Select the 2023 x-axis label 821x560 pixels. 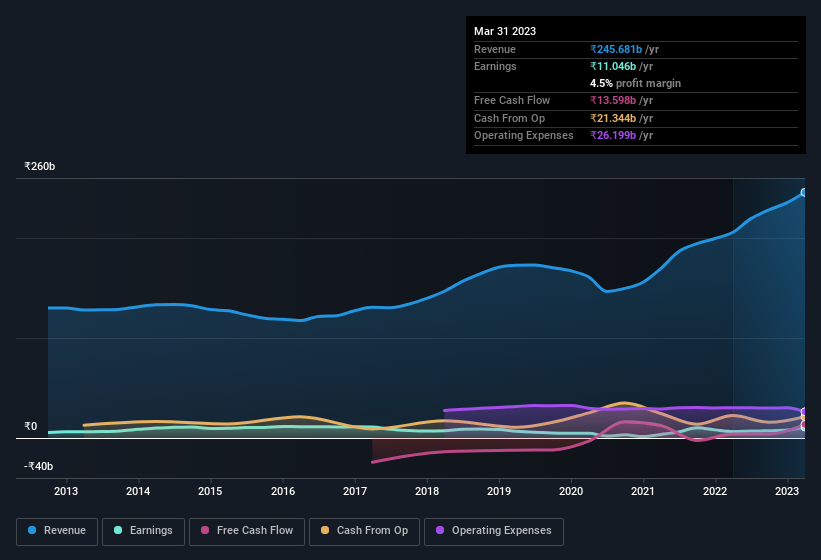[786, 491]
